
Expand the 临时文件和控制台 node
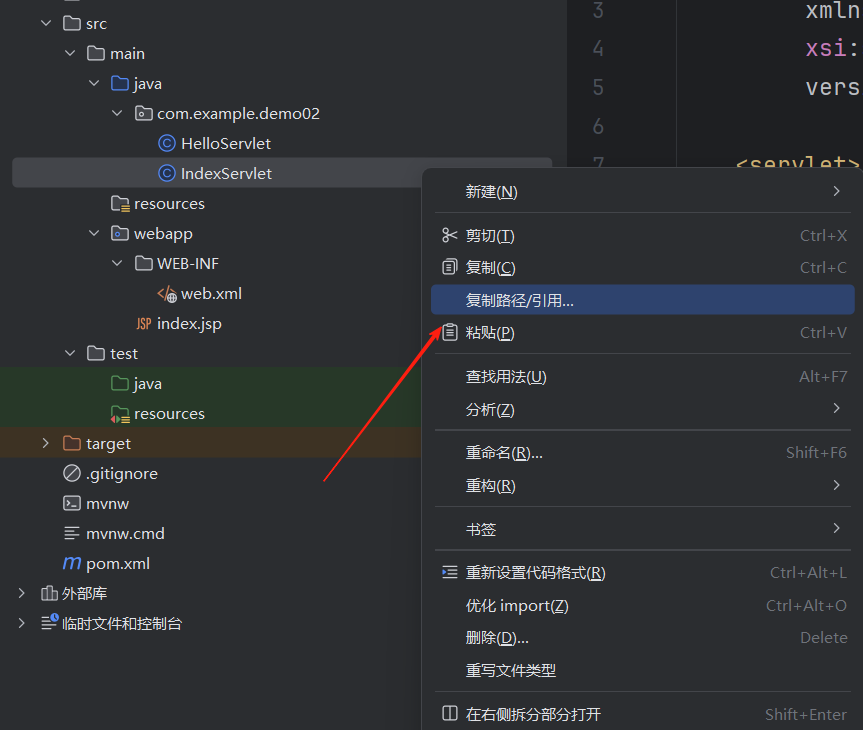[x=21, y=623]
